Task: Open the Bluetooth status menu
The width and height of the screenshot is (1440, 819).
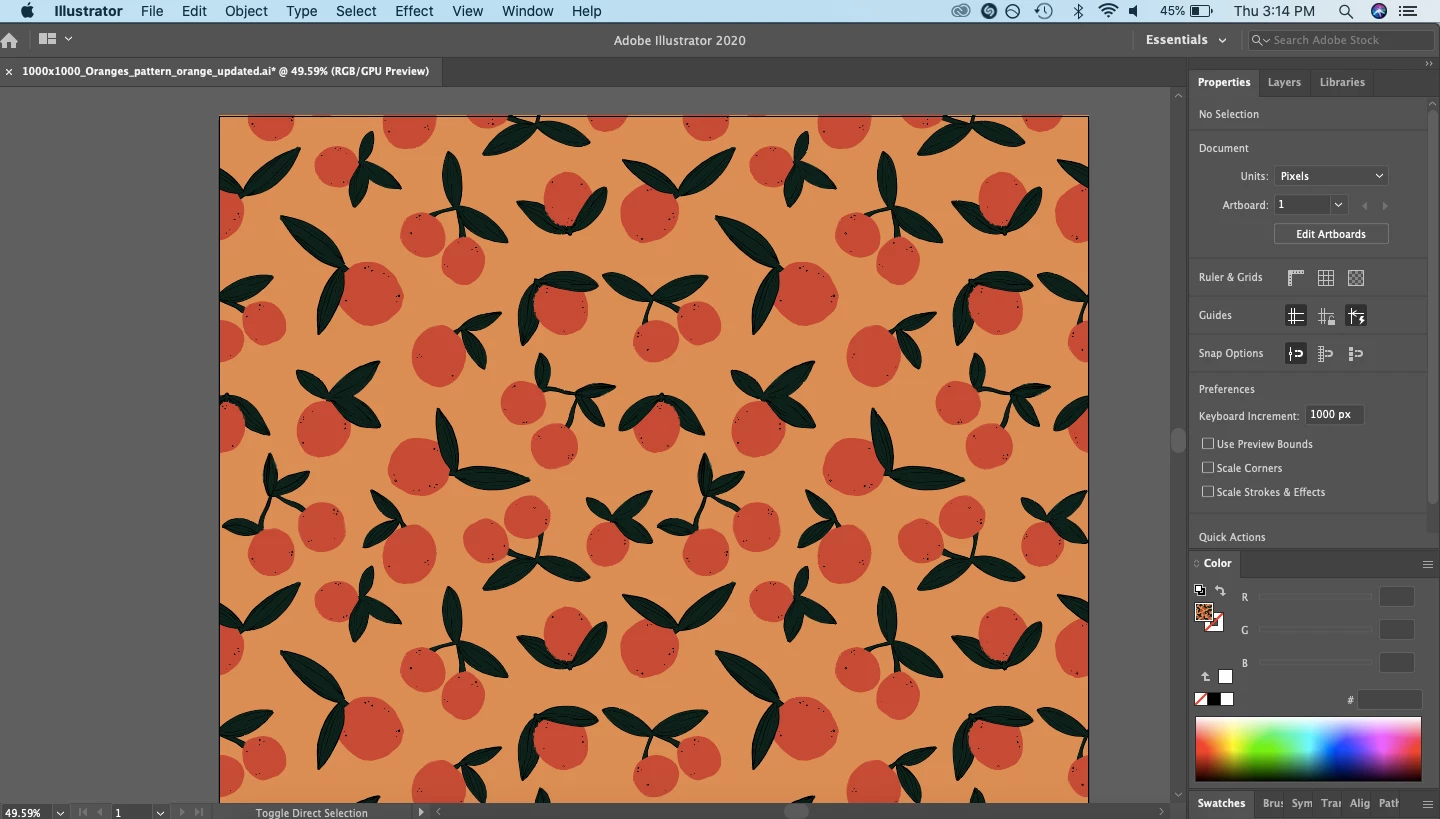Action: [1078, 11]
